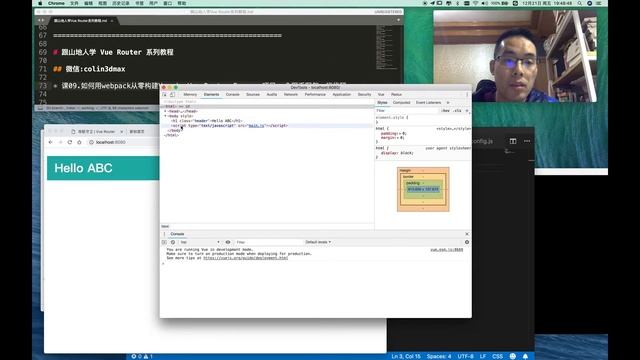
Task: Open the Chrome menu in macOS menu bar
Action: coord(56,3)
